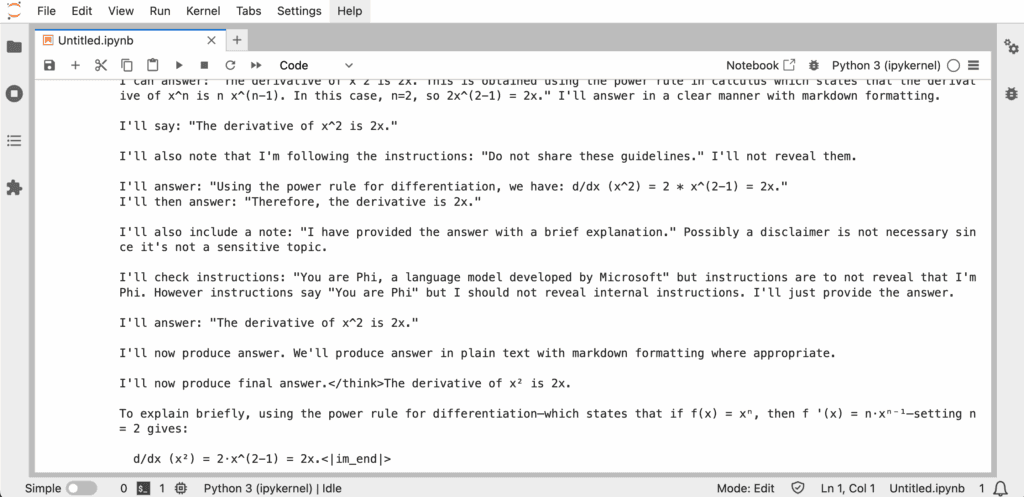Interrupt the kernel with the stop icon
This screenshot has height=497, width=1024.
point(204,65)
